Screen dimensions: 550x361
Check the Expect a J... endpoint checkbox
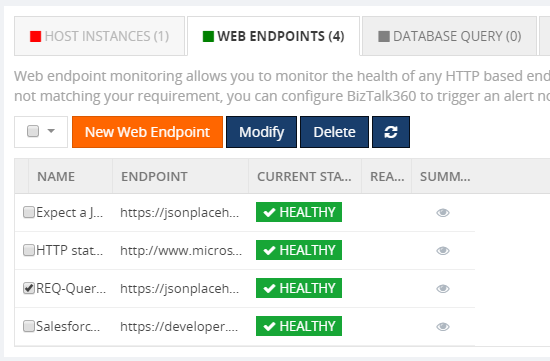[29, 212]
